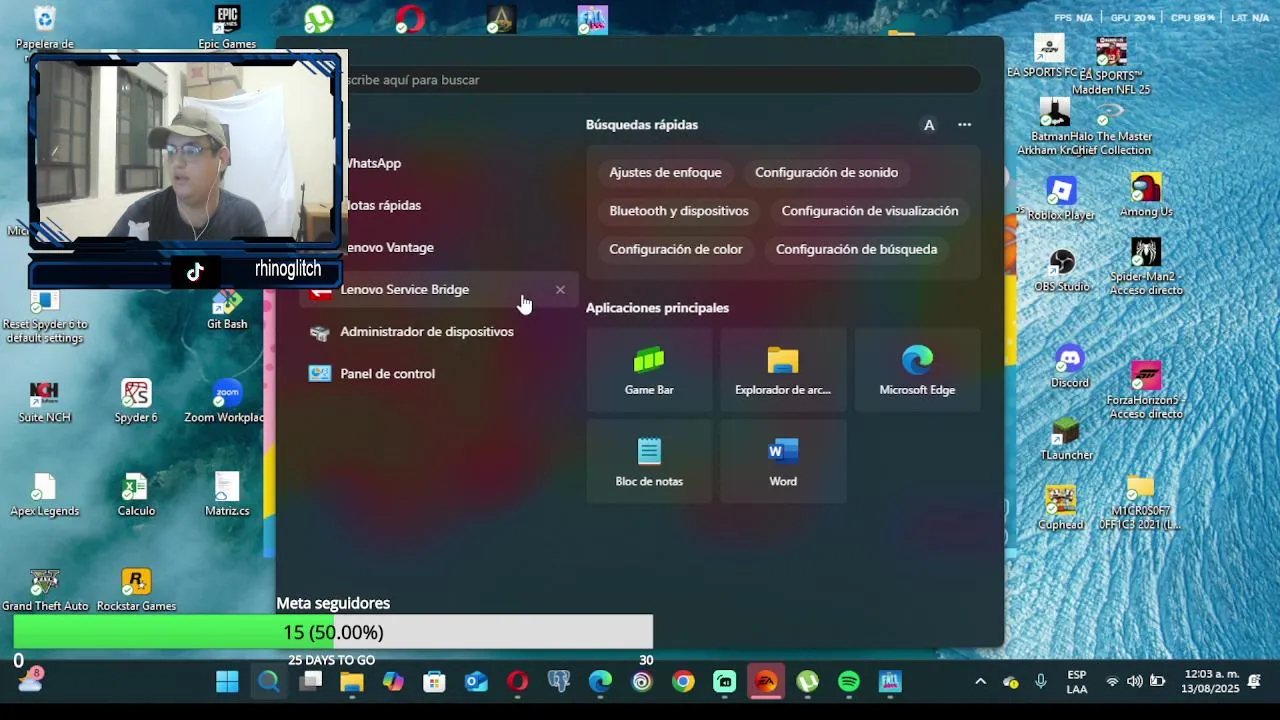This screenshot has width=1280, height=720.
Task: Select the Suite NCH desktop icon
Action: click(x=44, y=401)
